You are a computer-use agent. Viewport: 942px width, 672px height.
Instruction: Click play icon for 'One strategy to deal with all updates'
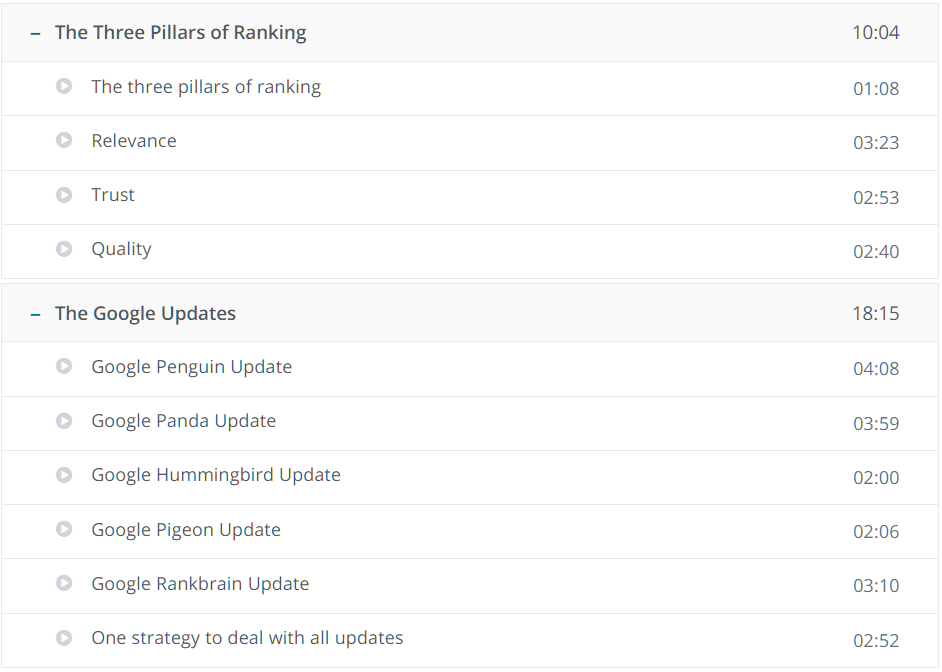coord(64,637)
